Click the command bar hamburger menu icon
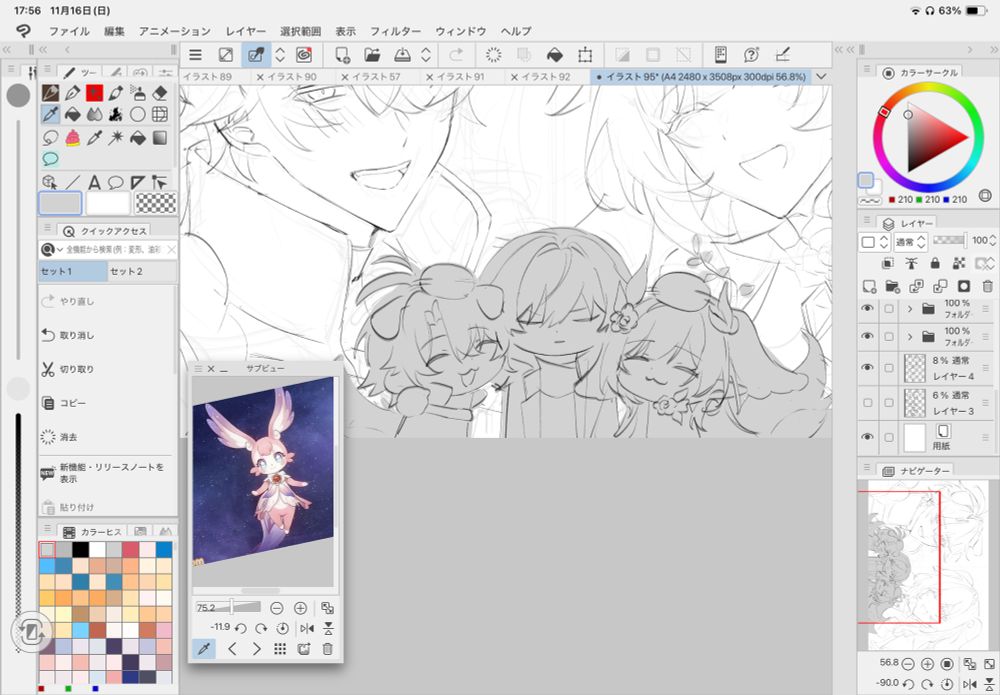Viewport: 1000px width, 695px height. pyautogui.click(x=196, y=55)
